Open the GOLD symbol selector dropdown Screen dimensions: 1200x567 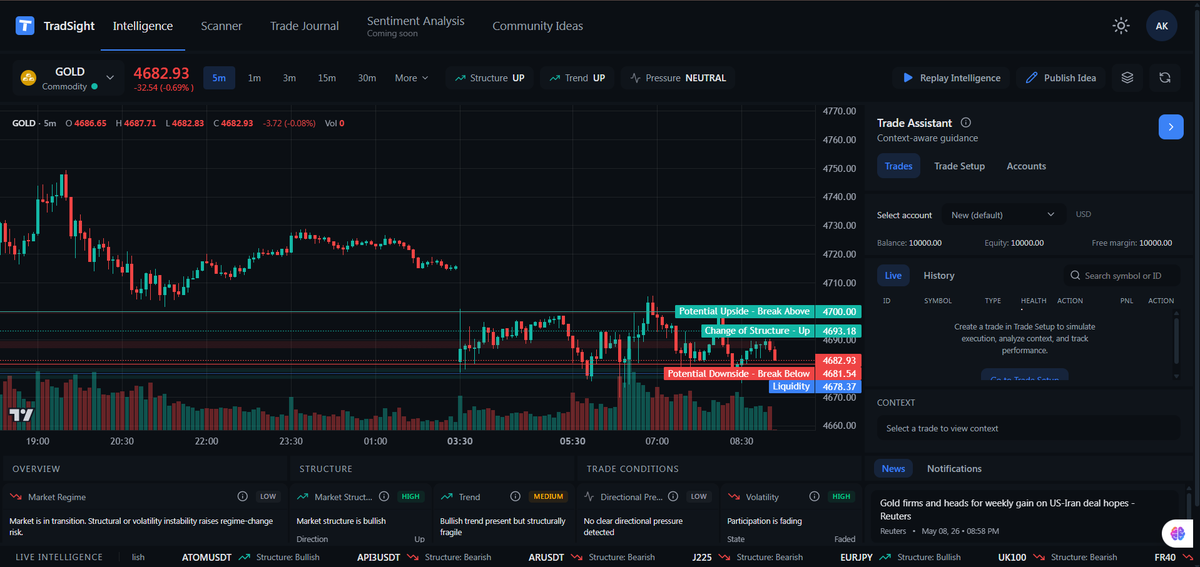[x=69, y=78]
